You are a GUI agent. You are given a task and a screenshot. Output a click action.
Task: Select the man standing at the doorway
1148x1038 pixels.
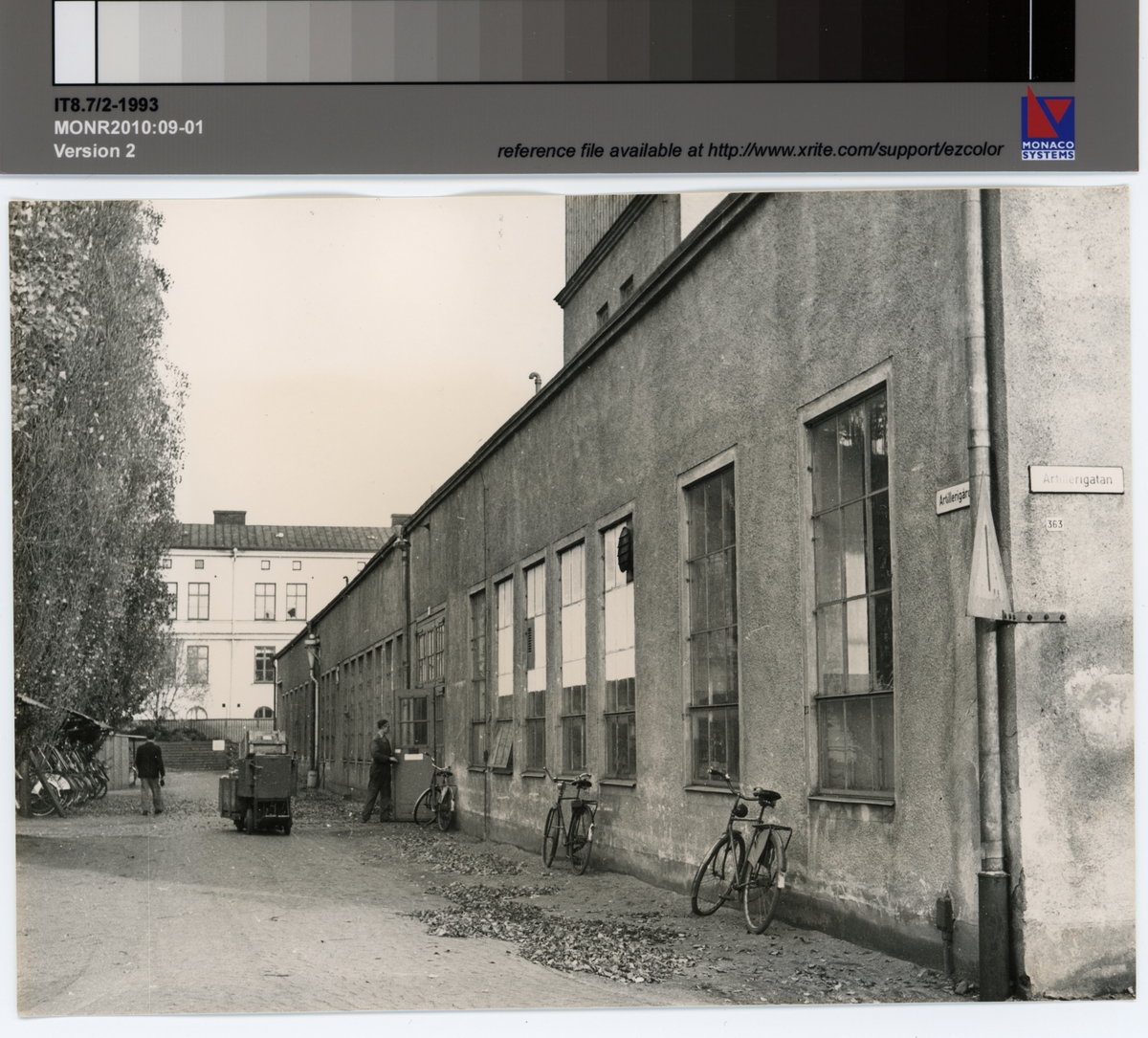(x=381, y=769)
